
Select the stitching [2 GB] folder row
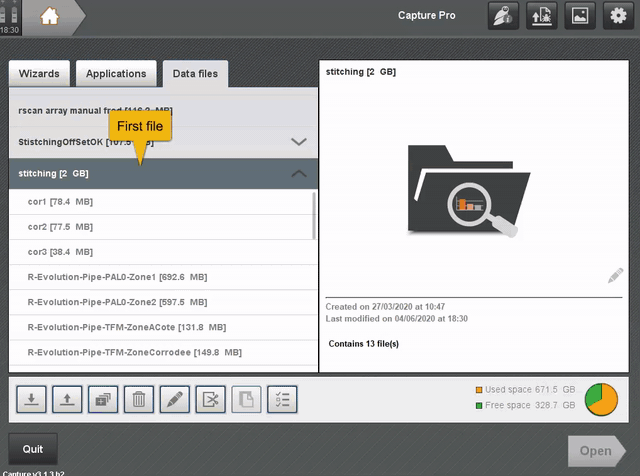163,173
